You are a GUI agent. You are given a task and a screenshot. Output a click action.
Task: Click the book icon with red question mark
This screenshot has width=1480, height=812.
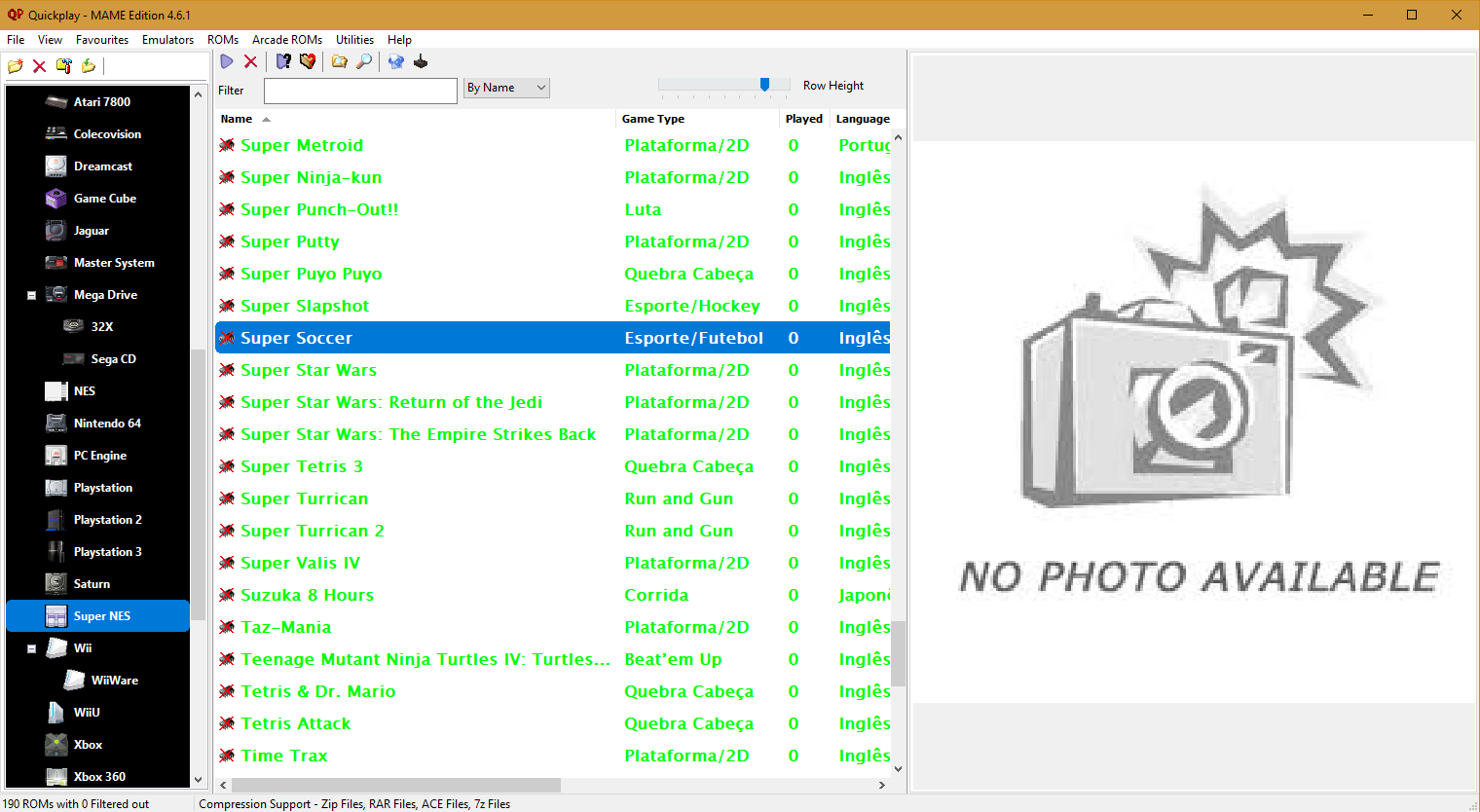[x=308, y=61]
